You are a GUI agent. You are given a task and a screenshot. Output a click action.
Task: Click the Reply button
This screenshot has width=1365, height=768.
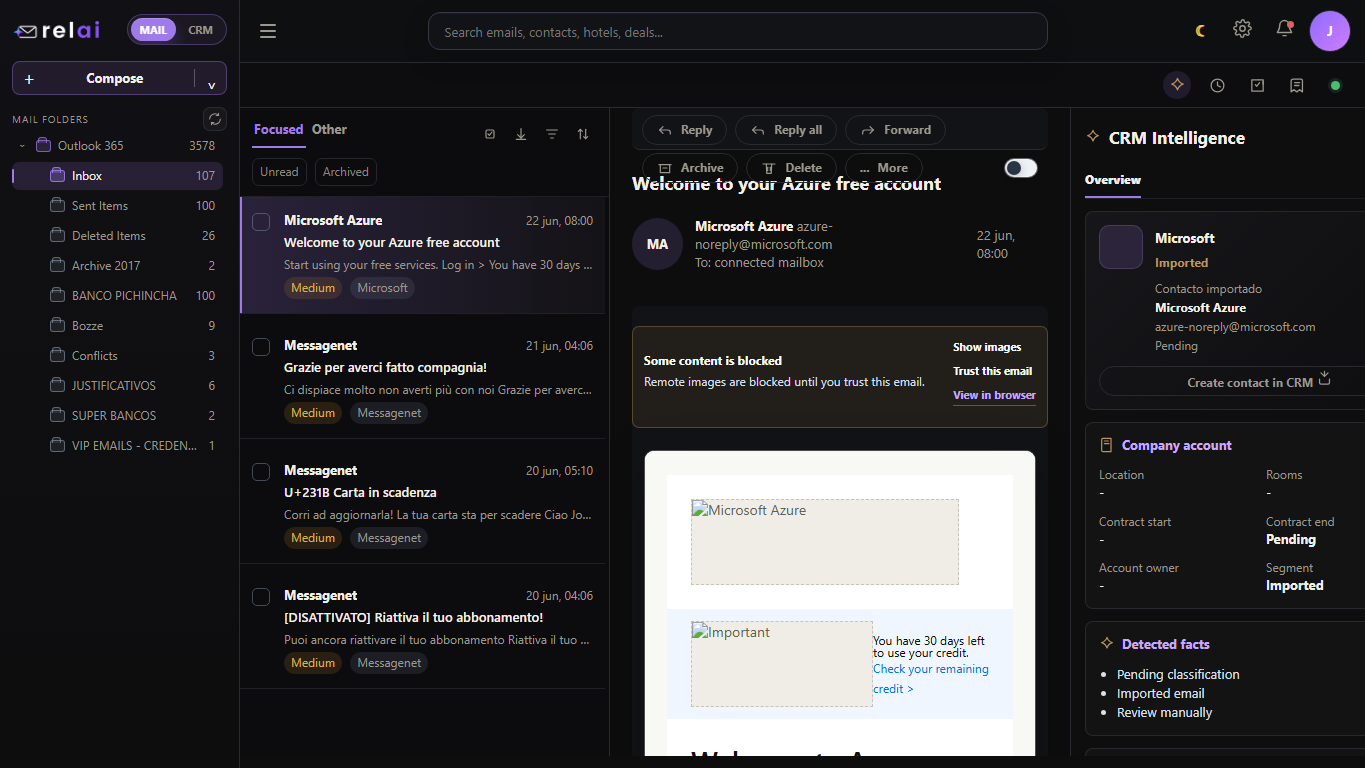click(x=685, y=130)
